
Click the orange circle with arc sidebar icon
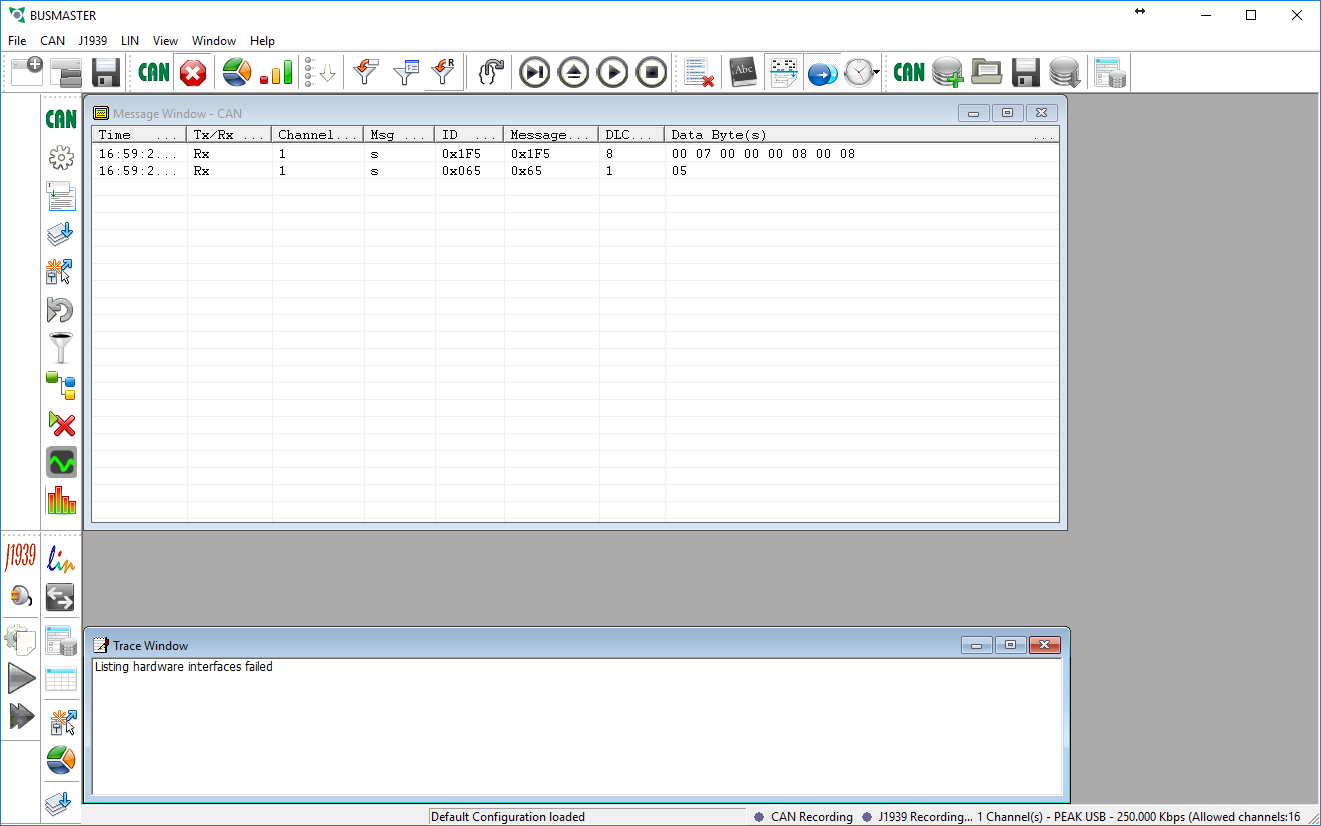tap(21, 596)
